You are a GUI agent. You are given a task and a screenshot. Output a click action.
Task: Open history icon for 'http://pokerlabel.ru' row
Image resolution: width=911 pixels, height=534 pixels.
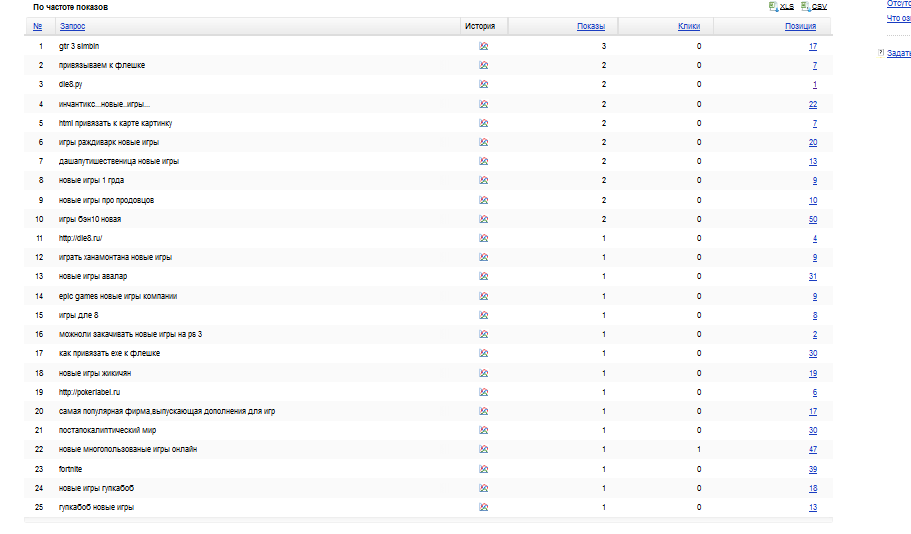484,392
